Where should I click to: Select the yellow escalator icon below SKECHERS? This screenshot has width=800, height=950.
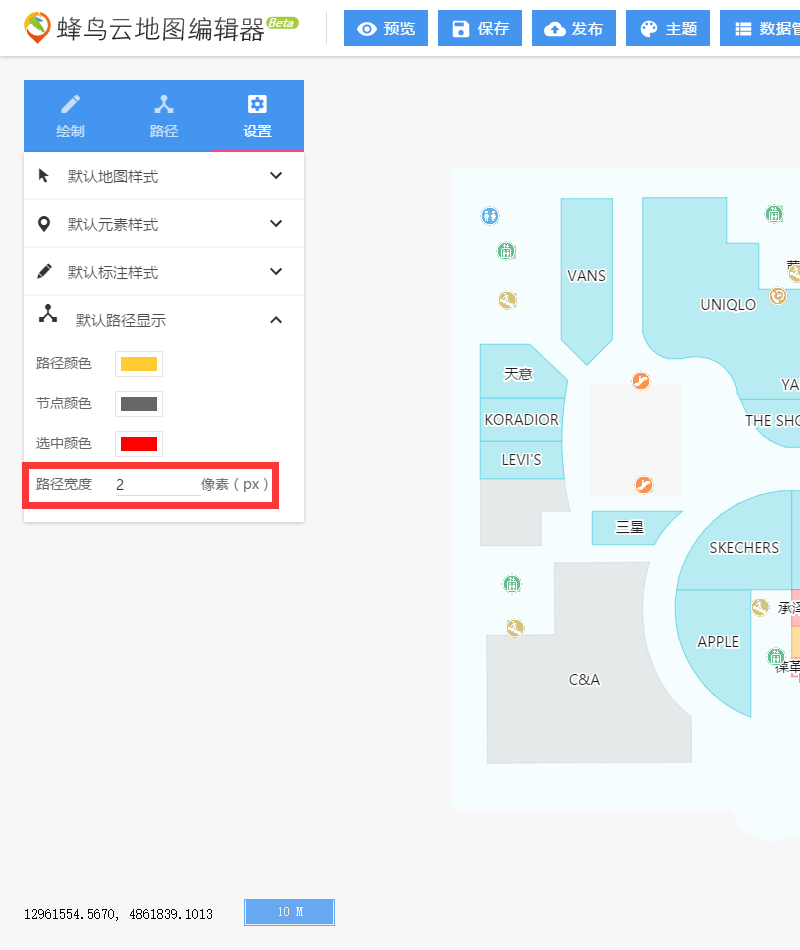click(x=761, y=606)
